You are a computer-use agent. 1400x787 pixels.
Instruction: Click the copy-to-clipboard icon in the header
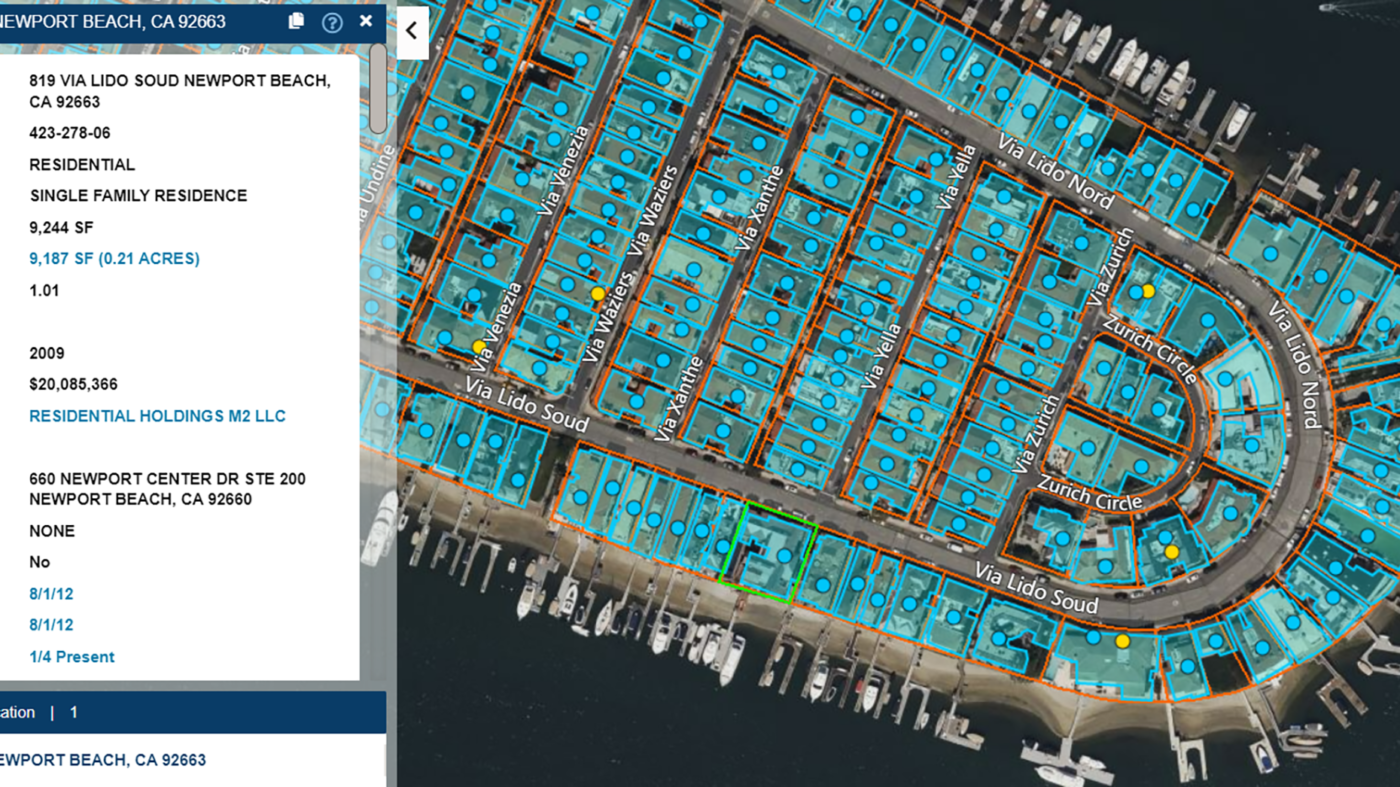[296, 20]
